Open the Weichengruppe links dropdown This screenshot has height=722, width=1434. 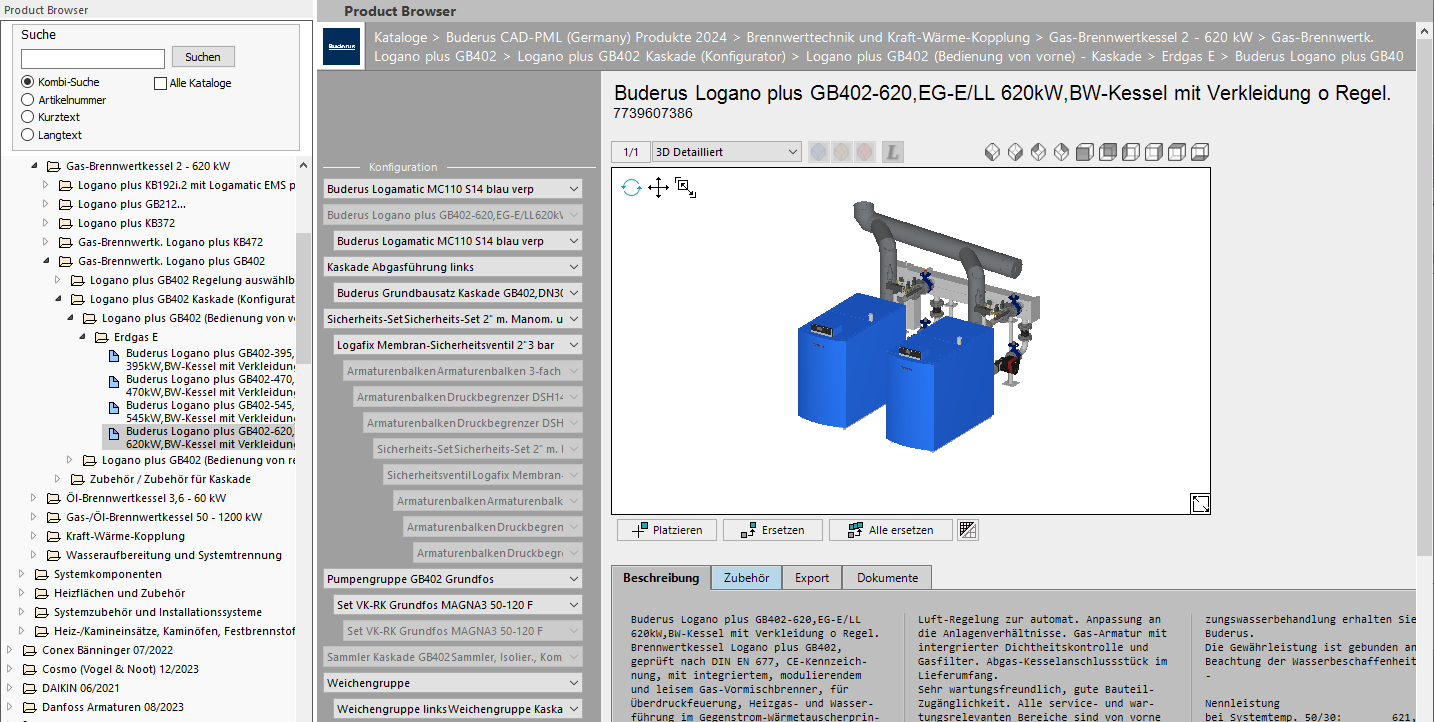point(458,709)
